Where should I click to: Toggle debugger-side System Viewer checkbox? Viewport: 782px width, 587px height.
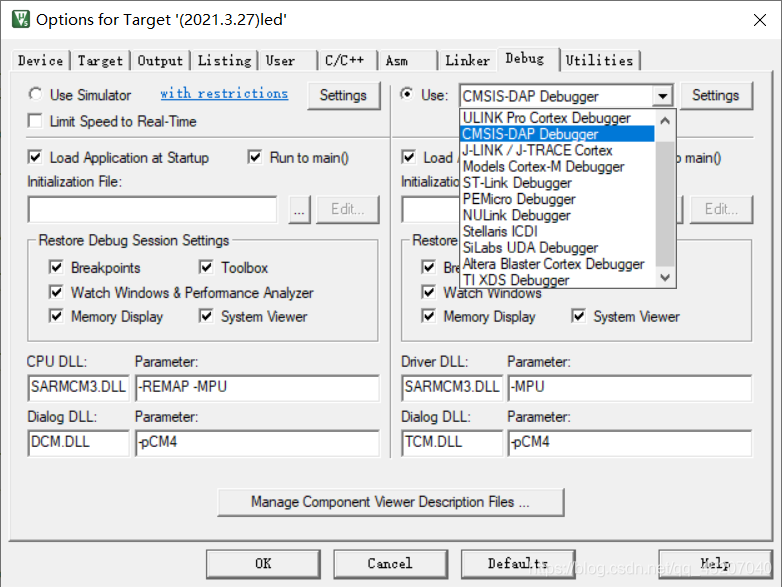coord(579,316)
